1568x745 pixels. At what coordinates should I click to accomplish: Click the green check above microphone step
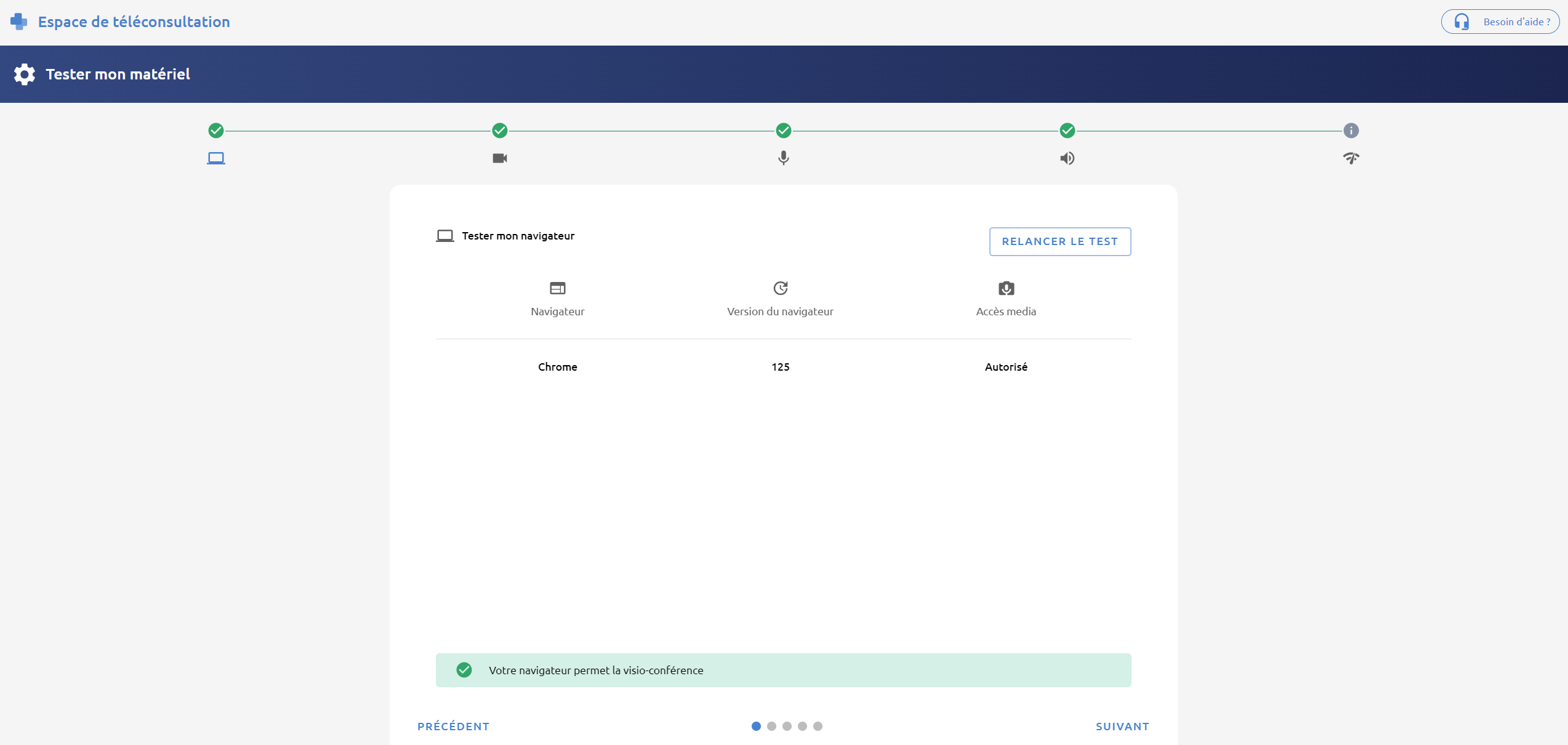tap(784, 131)
